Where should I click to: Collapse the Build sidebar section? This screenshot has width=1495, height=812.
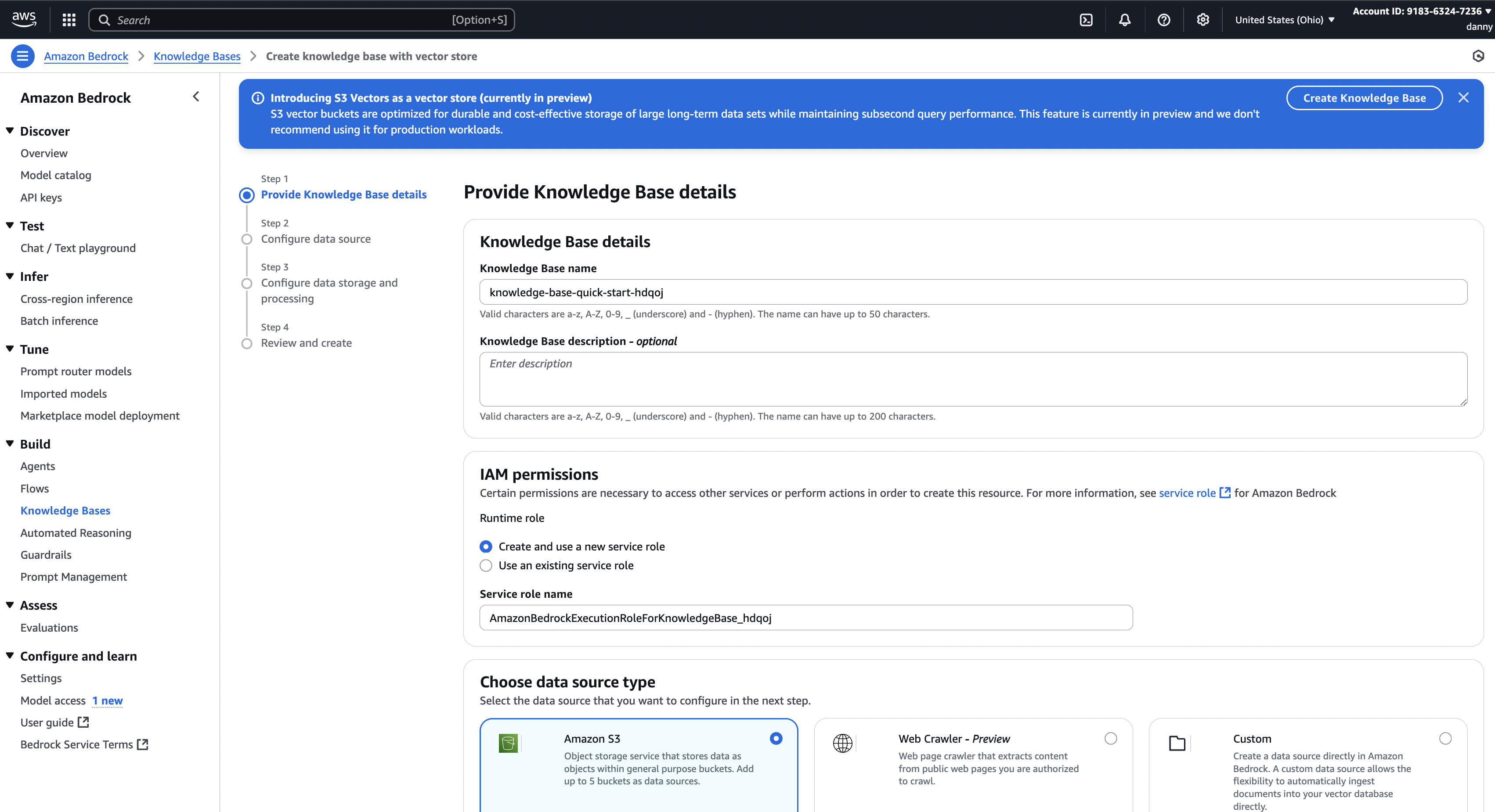(x=10, y=444)
